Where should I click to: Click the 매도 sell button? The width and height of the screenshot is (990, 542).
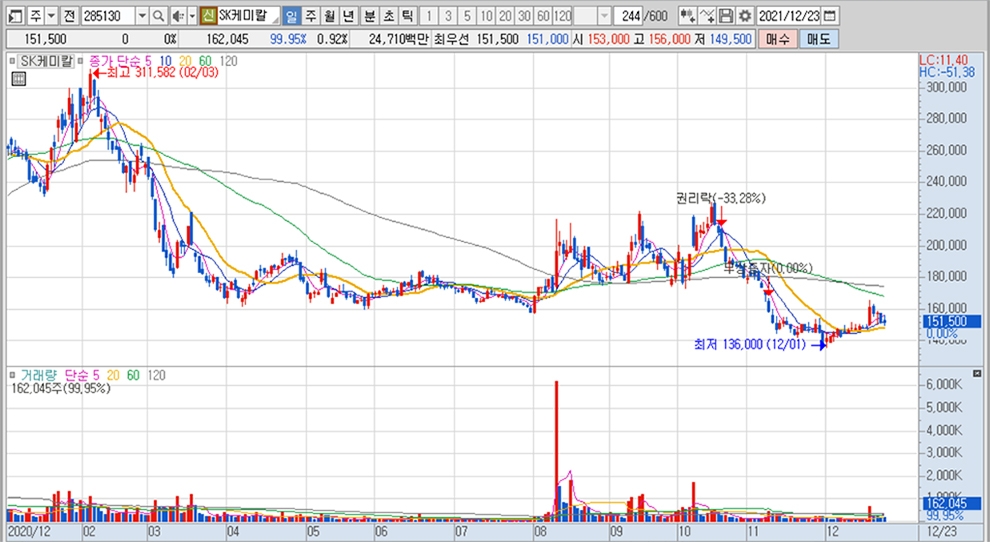pos(818,39)
